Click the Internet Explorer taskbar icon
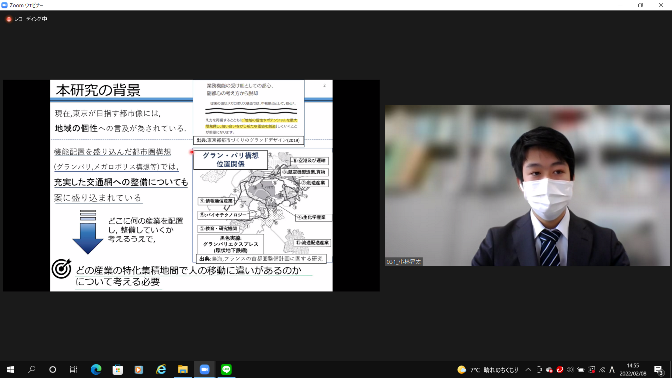Image resolution: width=672 pixels, height=378 pixels. [161, 369]
